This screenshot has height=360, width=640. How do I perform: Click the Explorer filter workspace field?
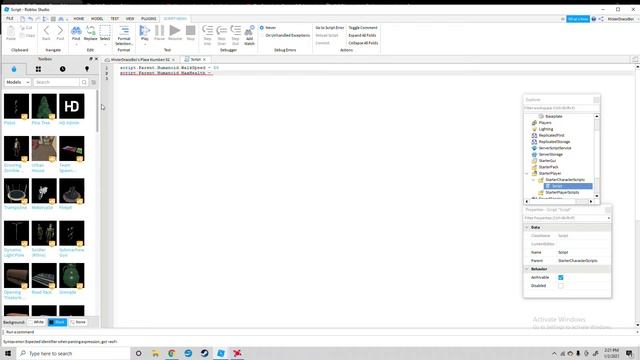click(561, 108)
